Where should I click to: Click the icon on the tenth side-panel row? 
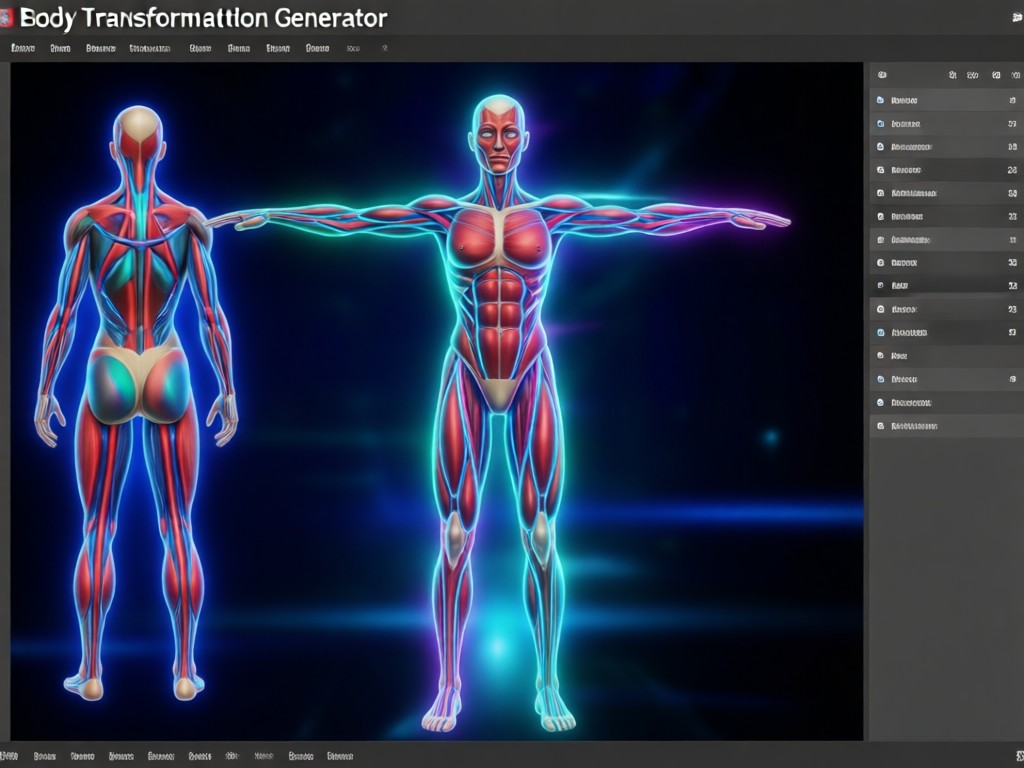click(x=880, y=309)
